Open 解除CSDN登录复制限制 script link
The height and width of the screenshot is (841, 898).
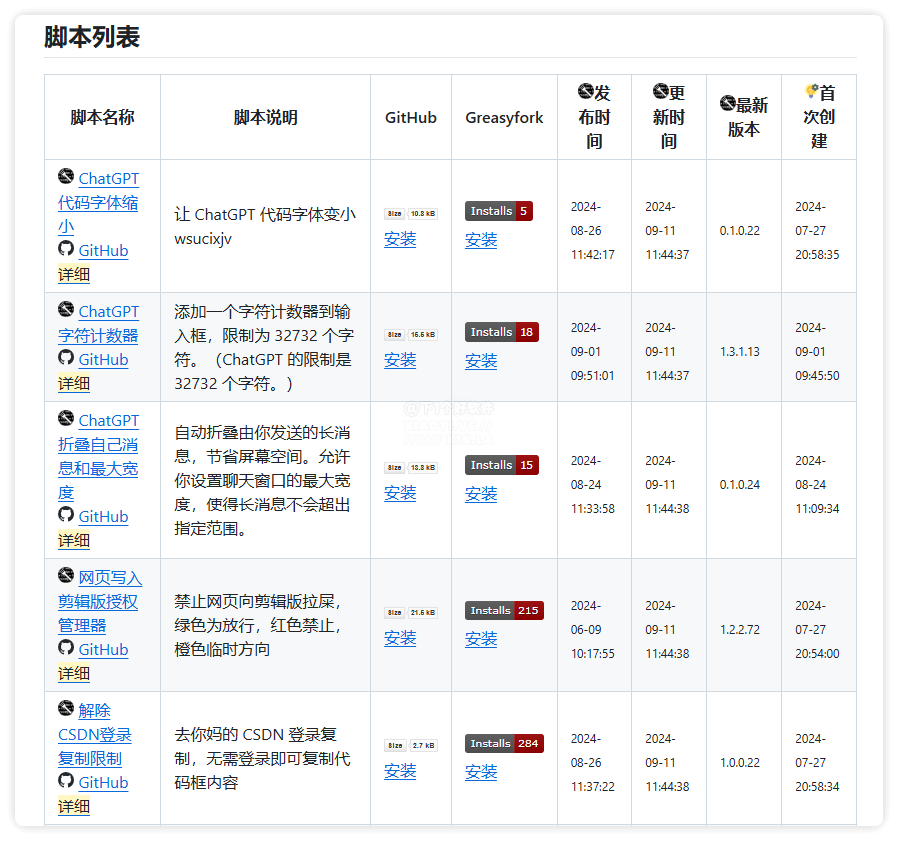click(x=94, y=734)
